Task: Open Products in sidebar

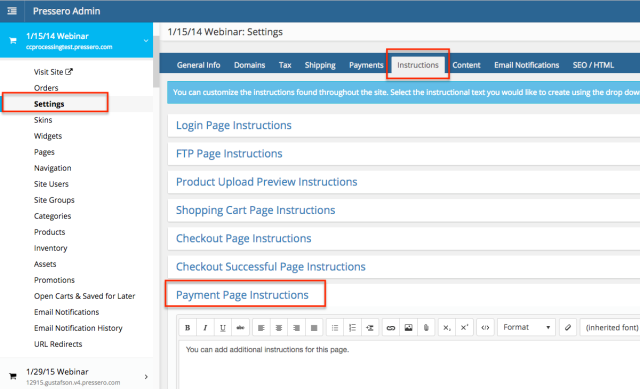Action: coord(49,232)
